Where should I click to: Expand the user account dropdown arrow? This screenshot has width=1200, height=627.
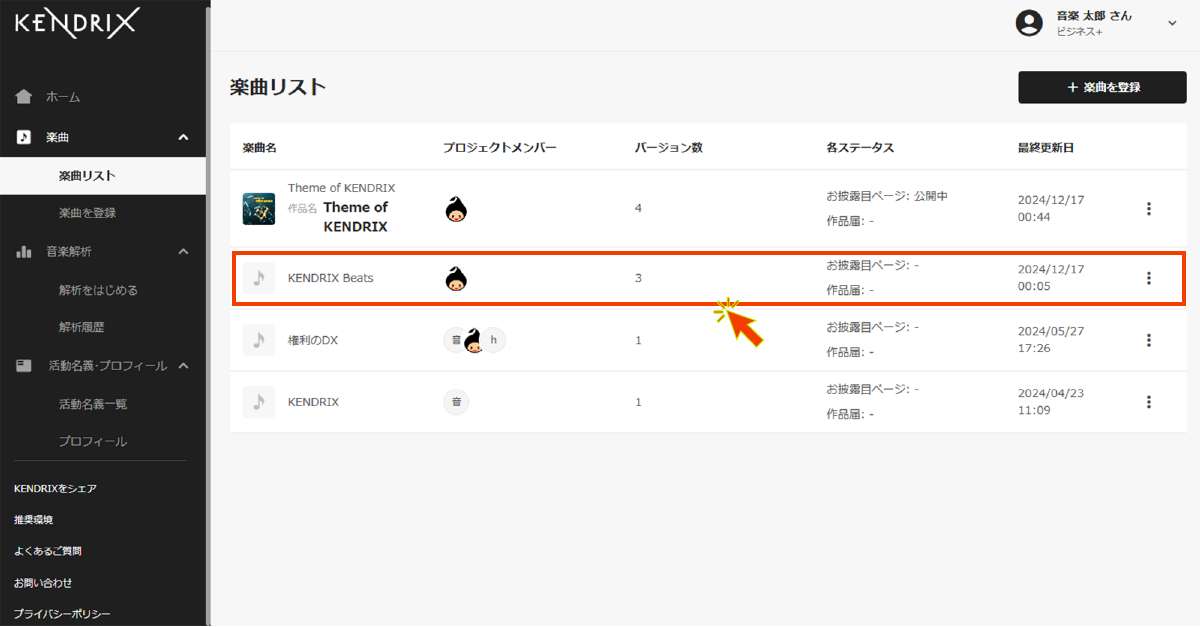coord(1173,23)
